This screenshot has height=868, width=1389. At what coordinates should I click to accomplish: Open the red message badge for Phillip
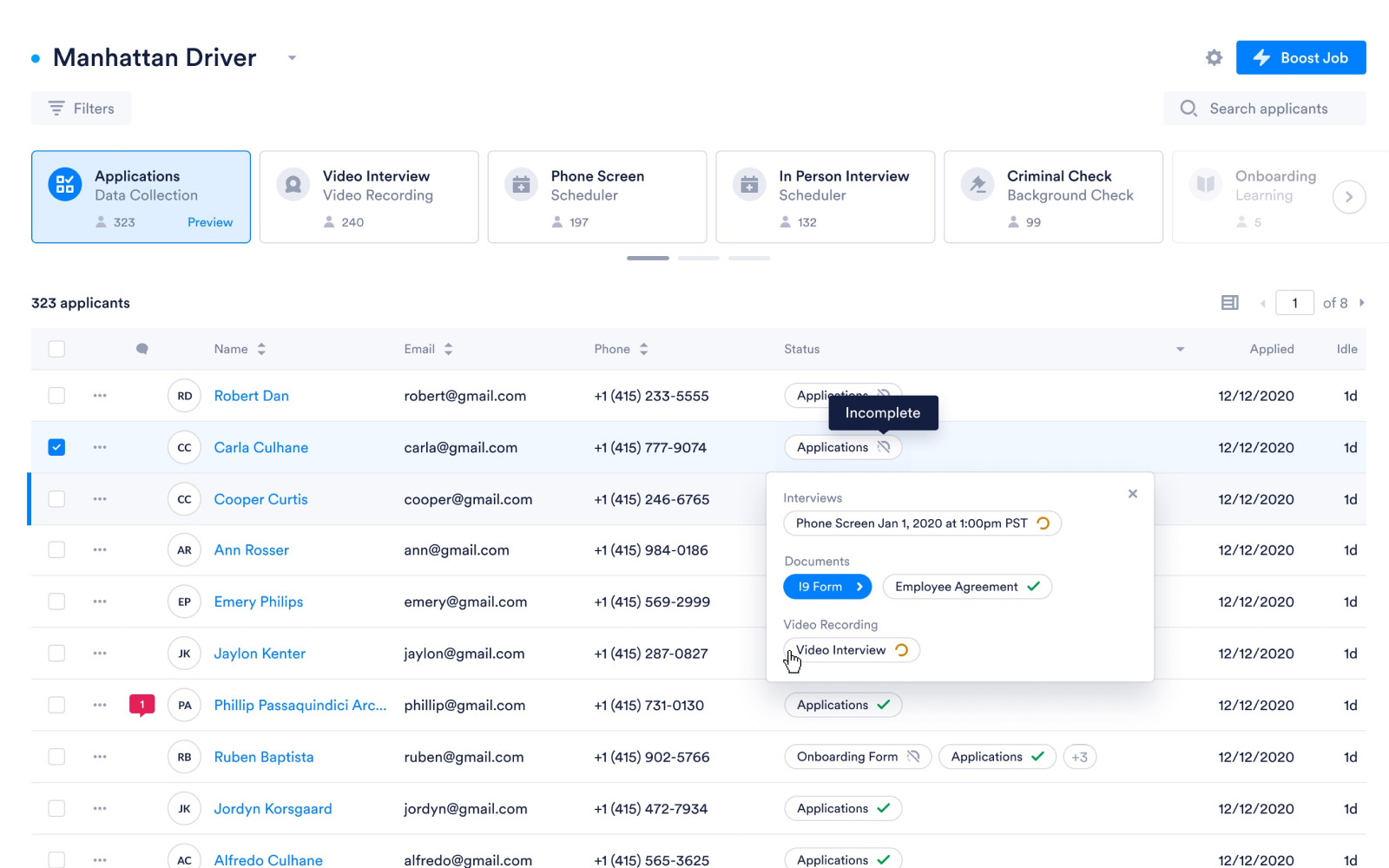pyautogui.click(x=142, y=705)
